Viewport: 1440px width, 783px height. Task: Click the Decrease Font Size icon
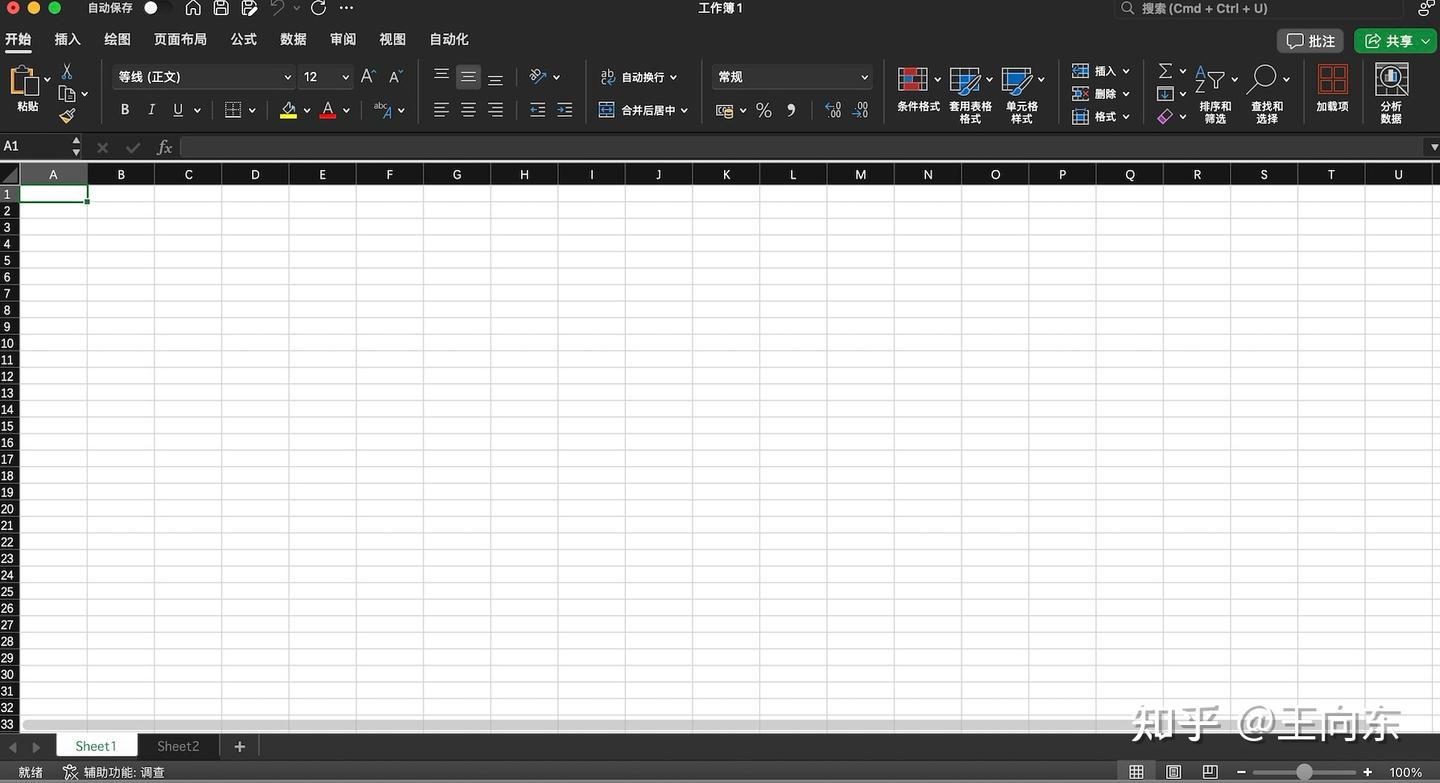tap(396, 77)
